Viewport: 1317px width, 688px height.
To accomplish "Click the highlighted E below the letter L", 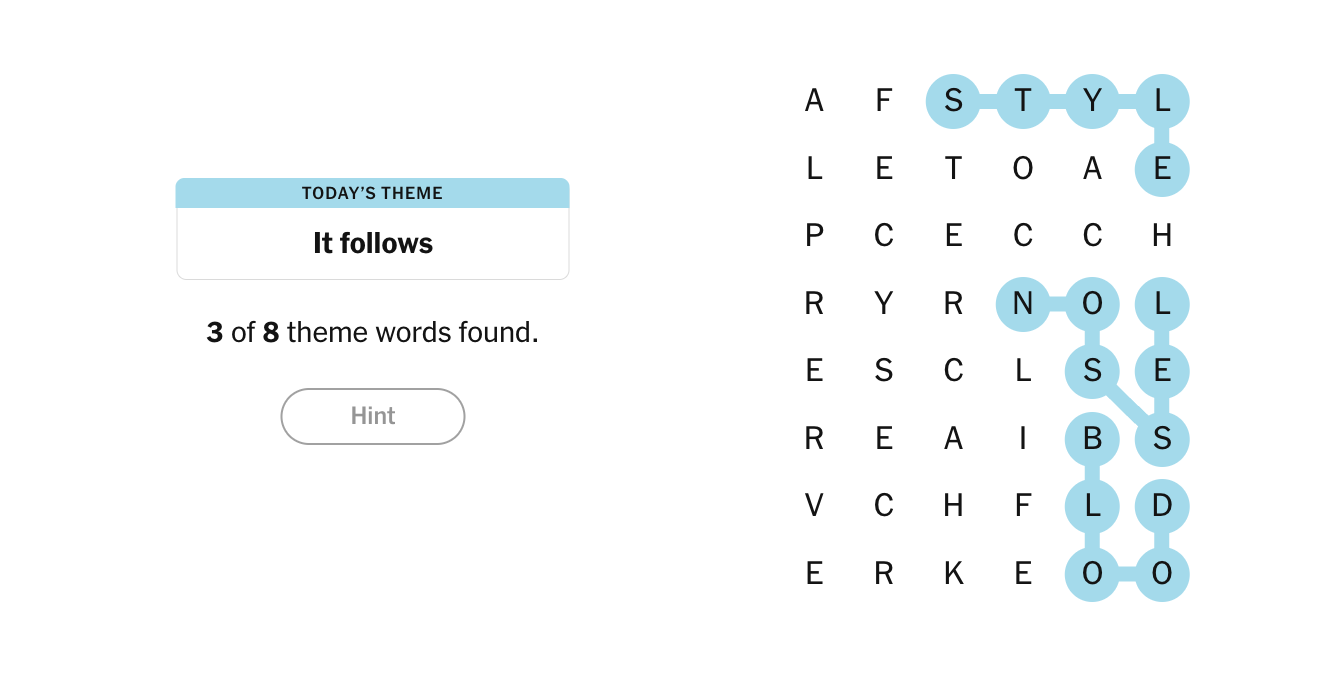I will [1162, 168].
